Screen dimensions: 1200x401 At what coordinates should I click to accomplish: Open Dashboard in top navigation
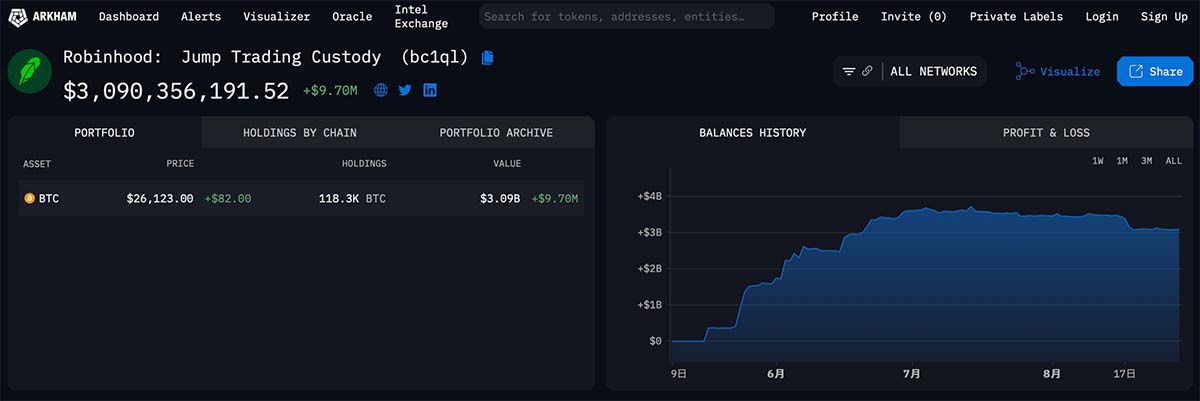tap(129, 17)
